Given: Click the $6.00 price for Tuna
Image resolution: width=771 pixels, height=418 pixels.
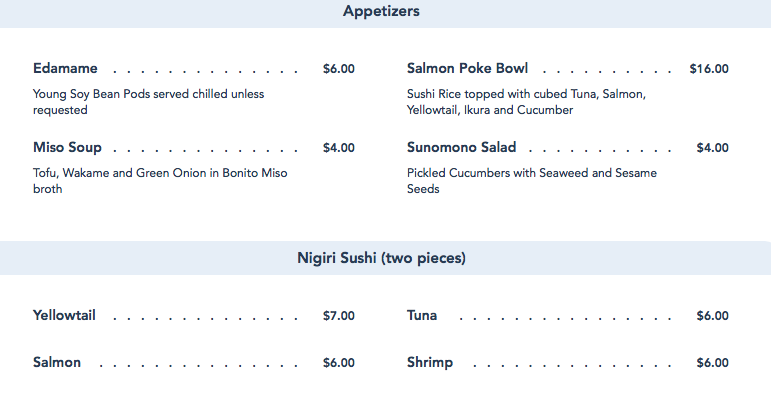Looking at the screenshot, I should [x=712, y=316].
